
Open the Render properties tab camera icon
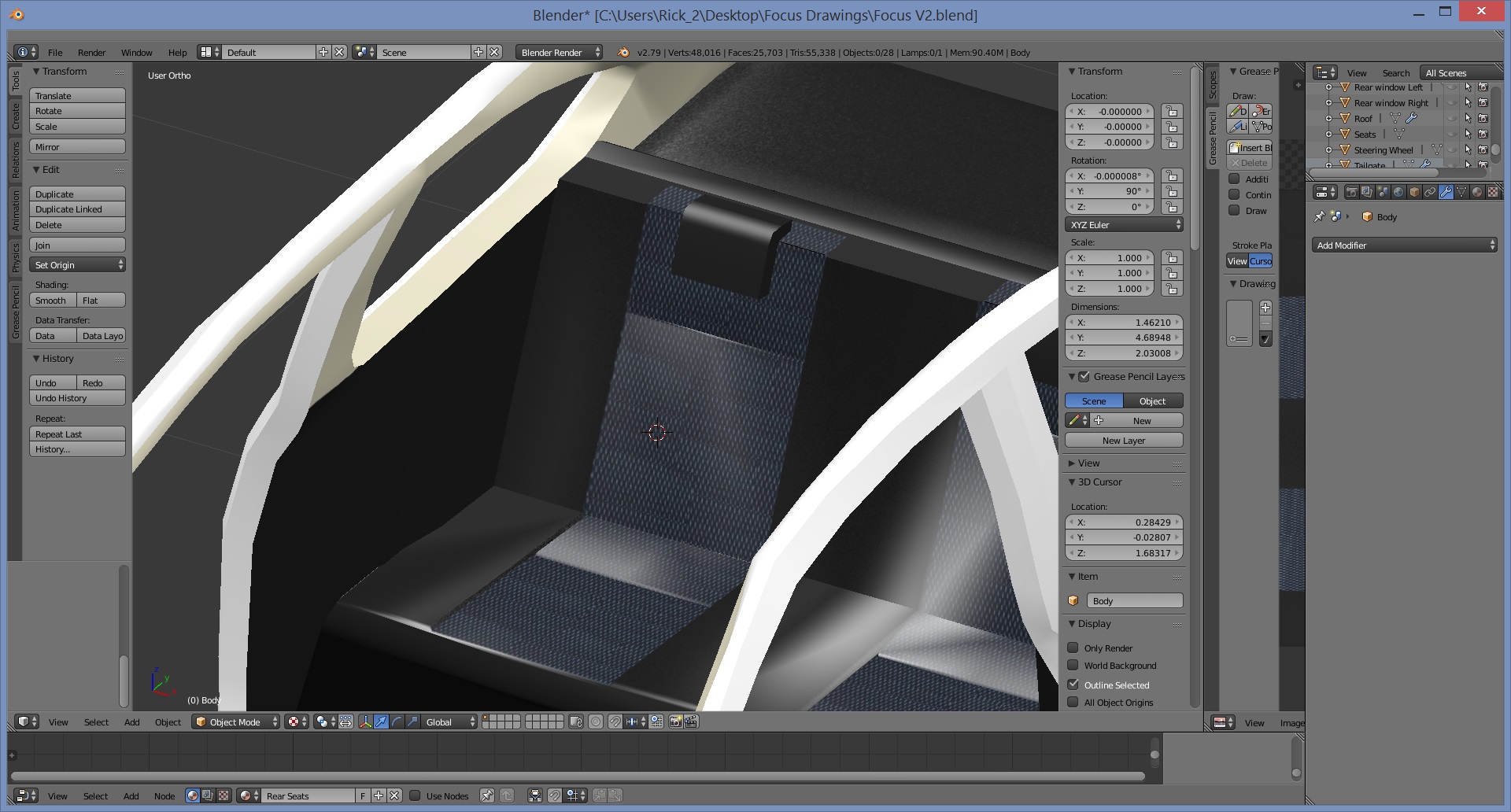(1352, 192)
